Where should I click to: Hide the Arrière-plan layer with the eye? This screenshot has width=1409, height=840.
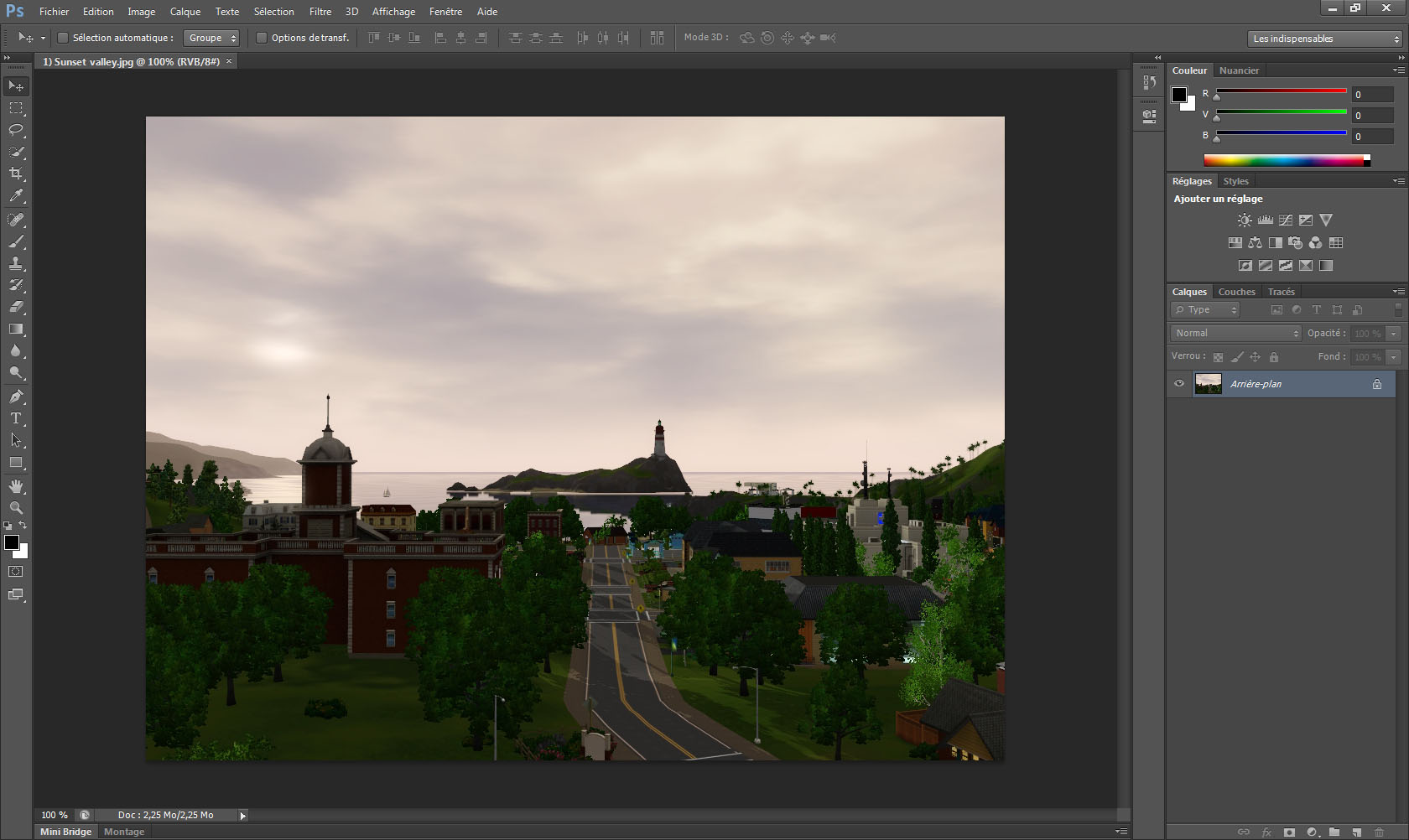[x=1179, y=384]
